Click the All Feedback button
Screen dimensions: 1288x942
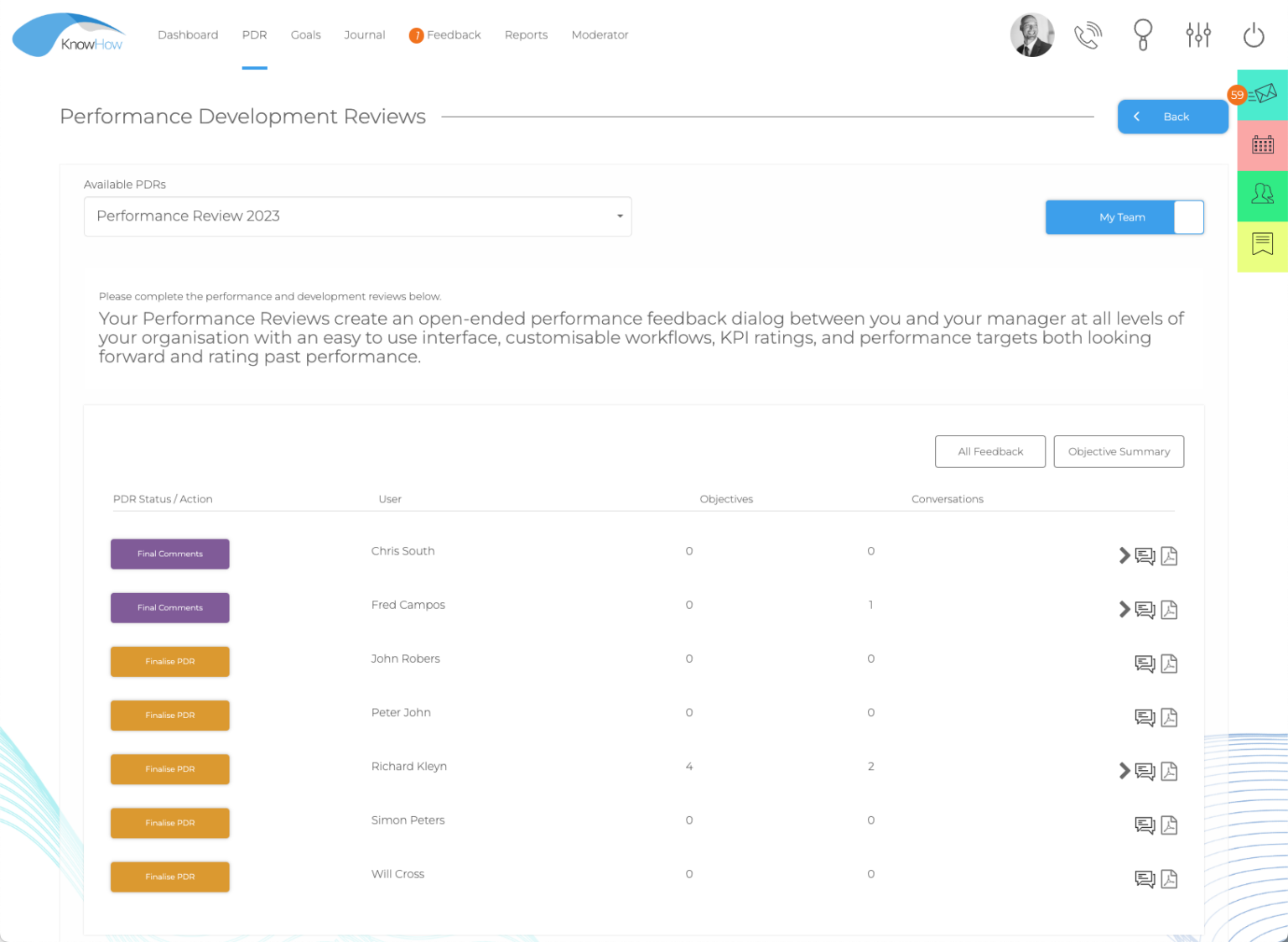(x=990, y=451)
